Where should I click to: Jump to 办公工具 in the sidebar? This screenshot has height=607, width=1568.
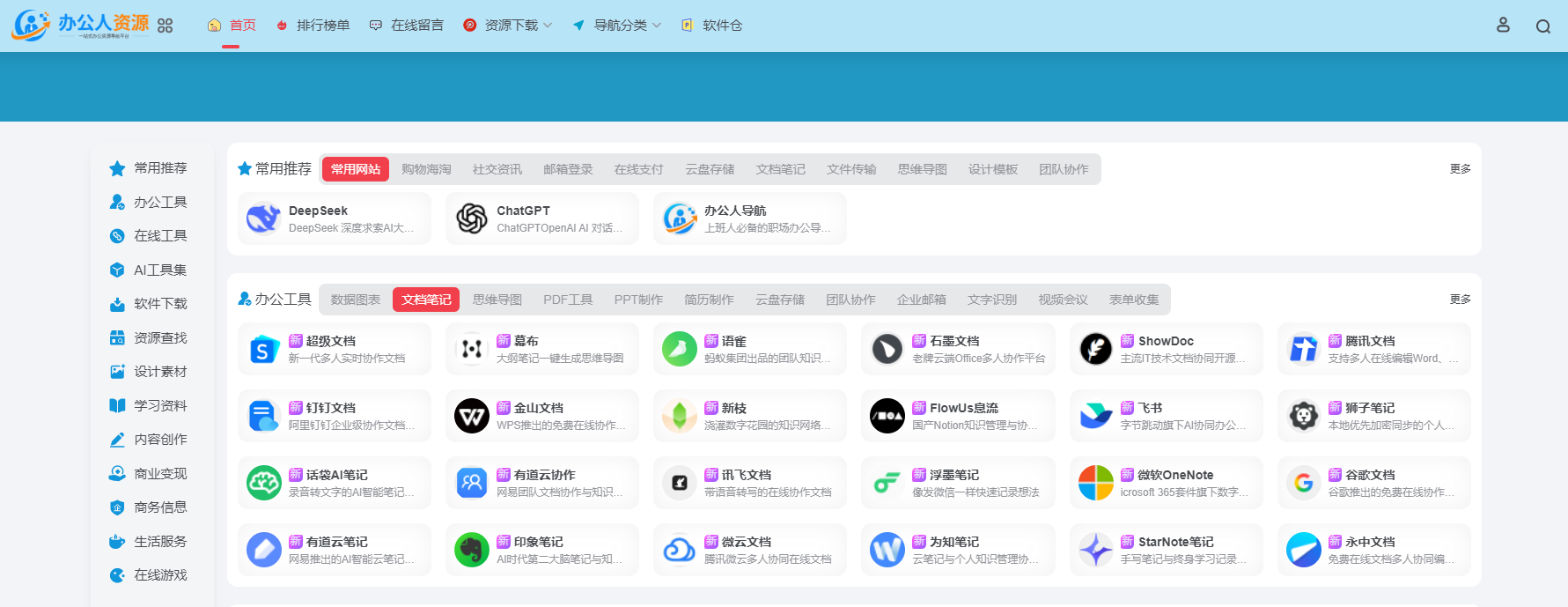click(x=149, y=202)
